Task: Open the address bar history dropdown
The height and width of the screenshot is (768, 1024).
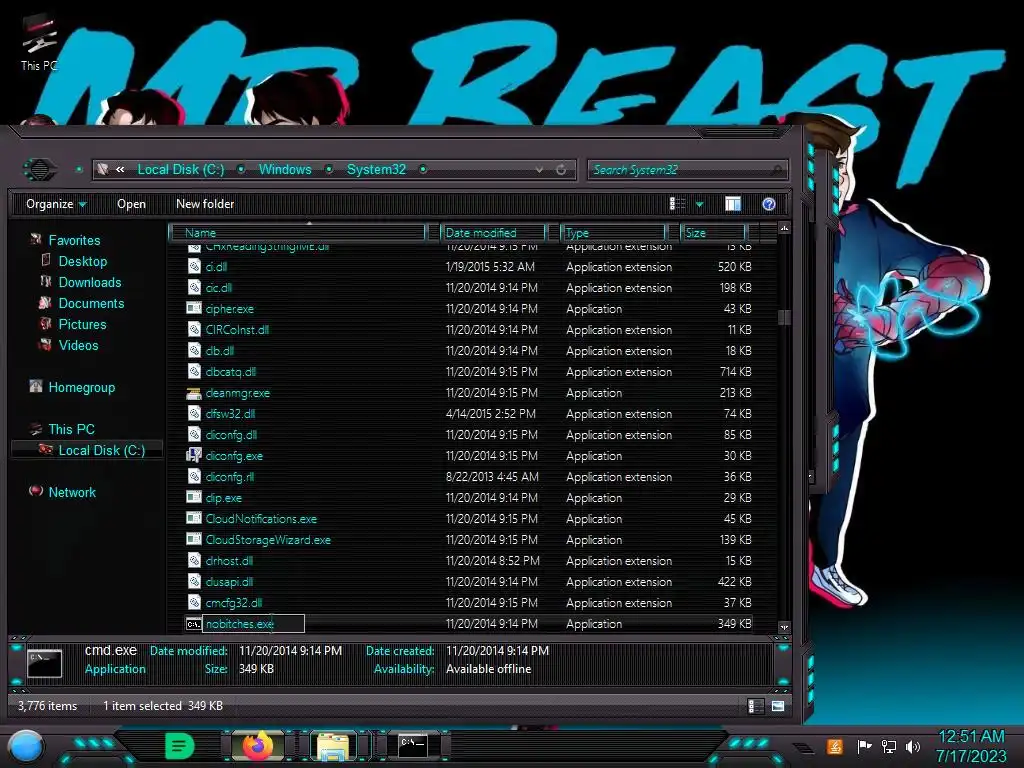Action: tap(539, 170)
